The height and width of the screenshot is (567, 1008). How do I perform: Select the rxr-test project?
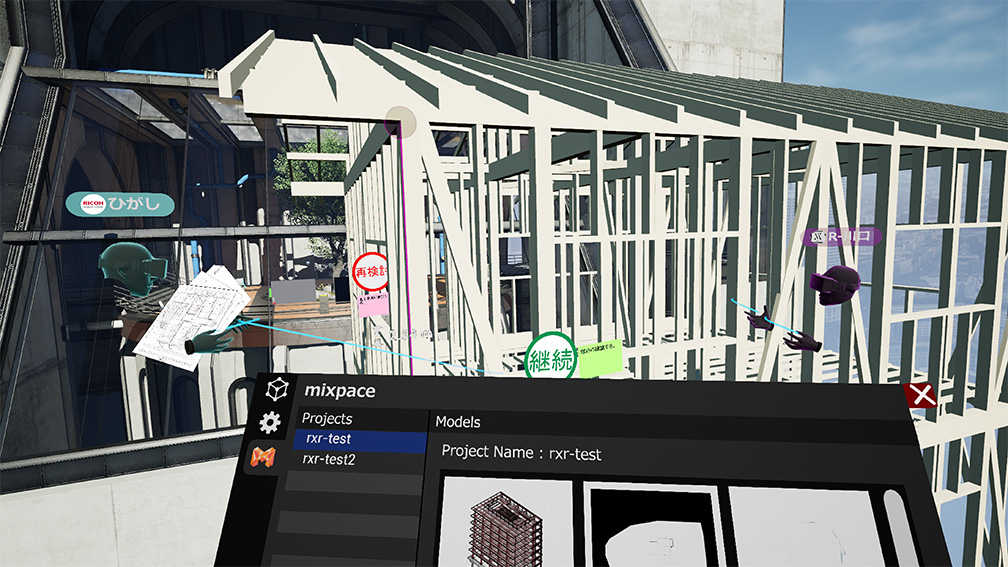point(328,439)
